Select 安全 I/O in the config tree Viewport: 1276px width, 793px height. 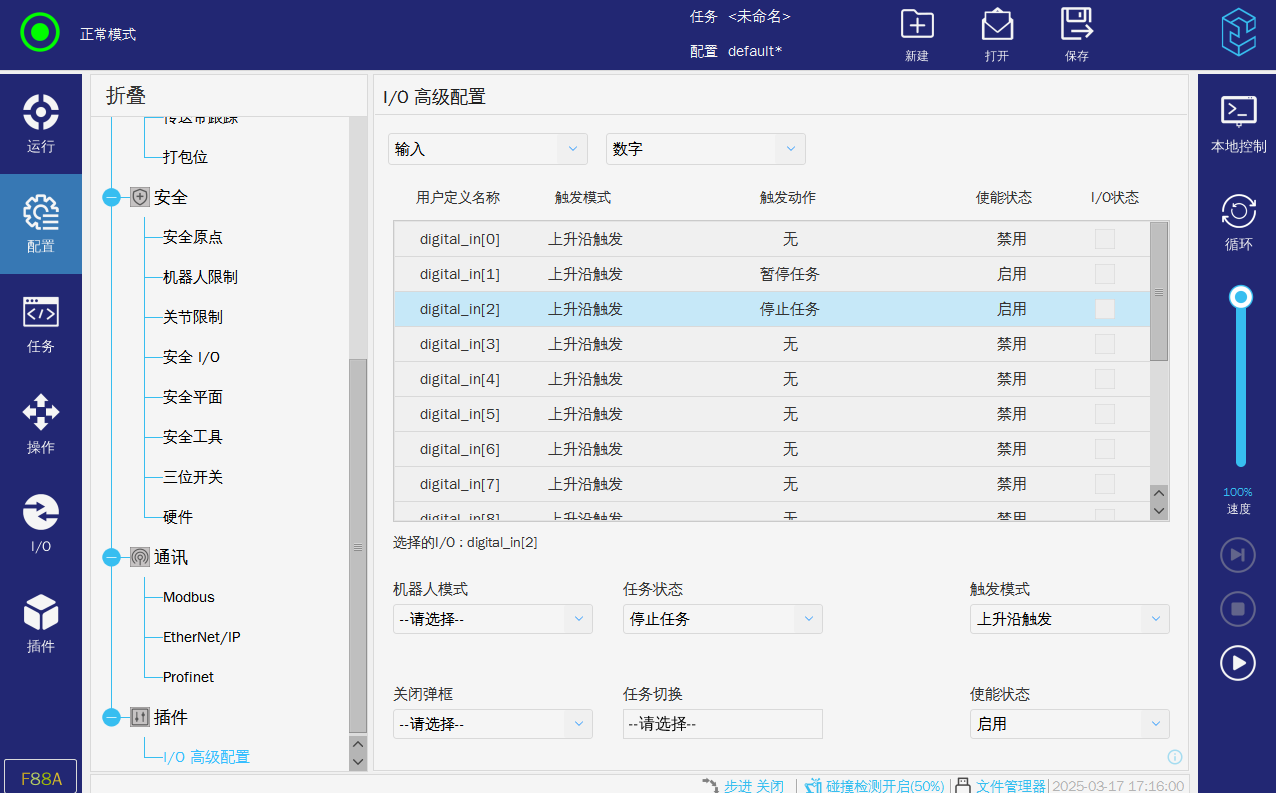tap(191, 357)
